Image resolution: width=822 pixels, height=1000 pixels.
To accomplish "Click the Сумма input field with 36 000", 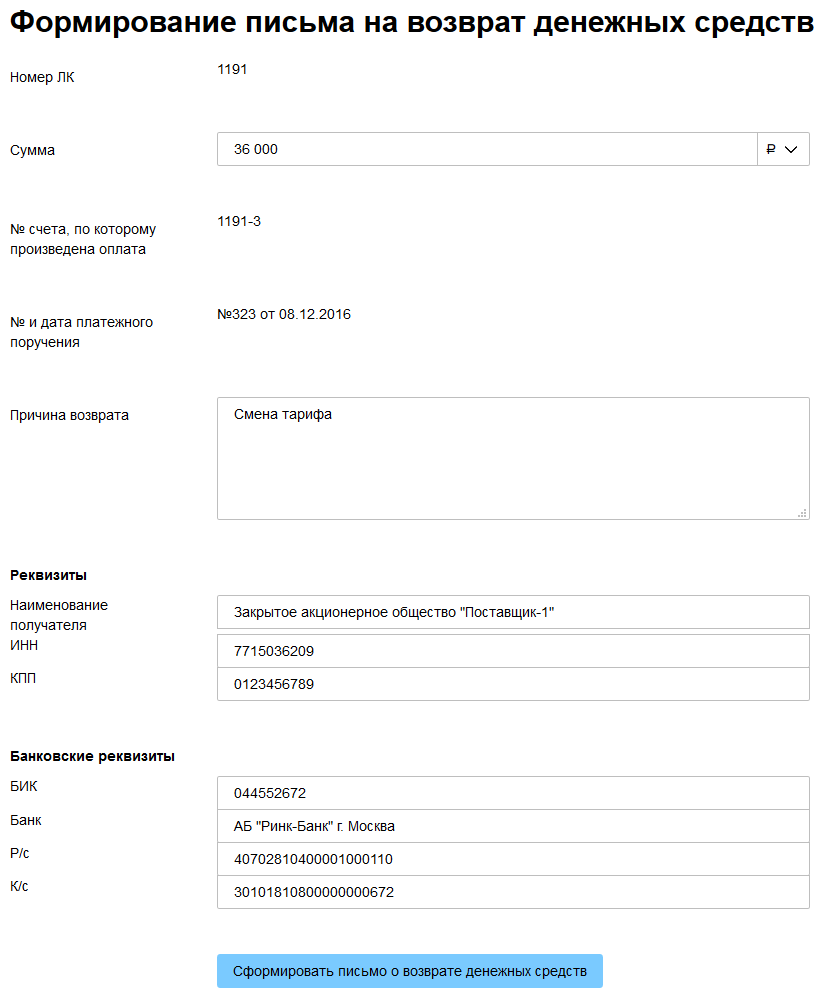I will [x=486, y=150].
